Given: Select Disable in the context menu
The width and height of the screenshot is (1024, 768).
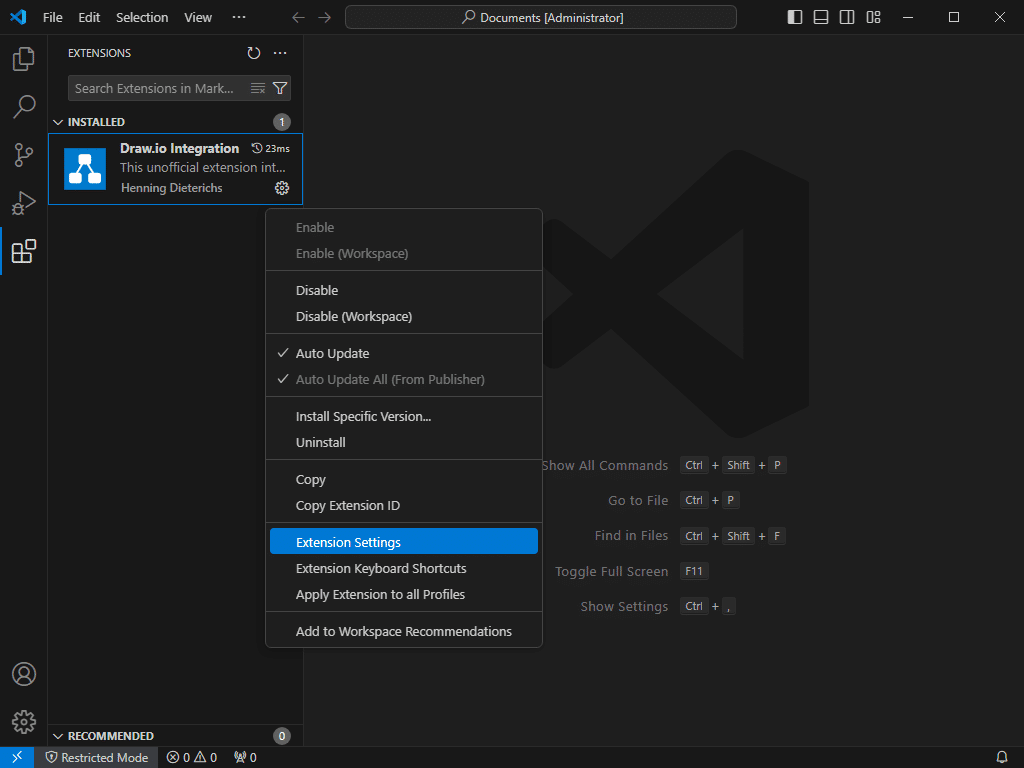Looking at the screenshot, I should point(404,291).
